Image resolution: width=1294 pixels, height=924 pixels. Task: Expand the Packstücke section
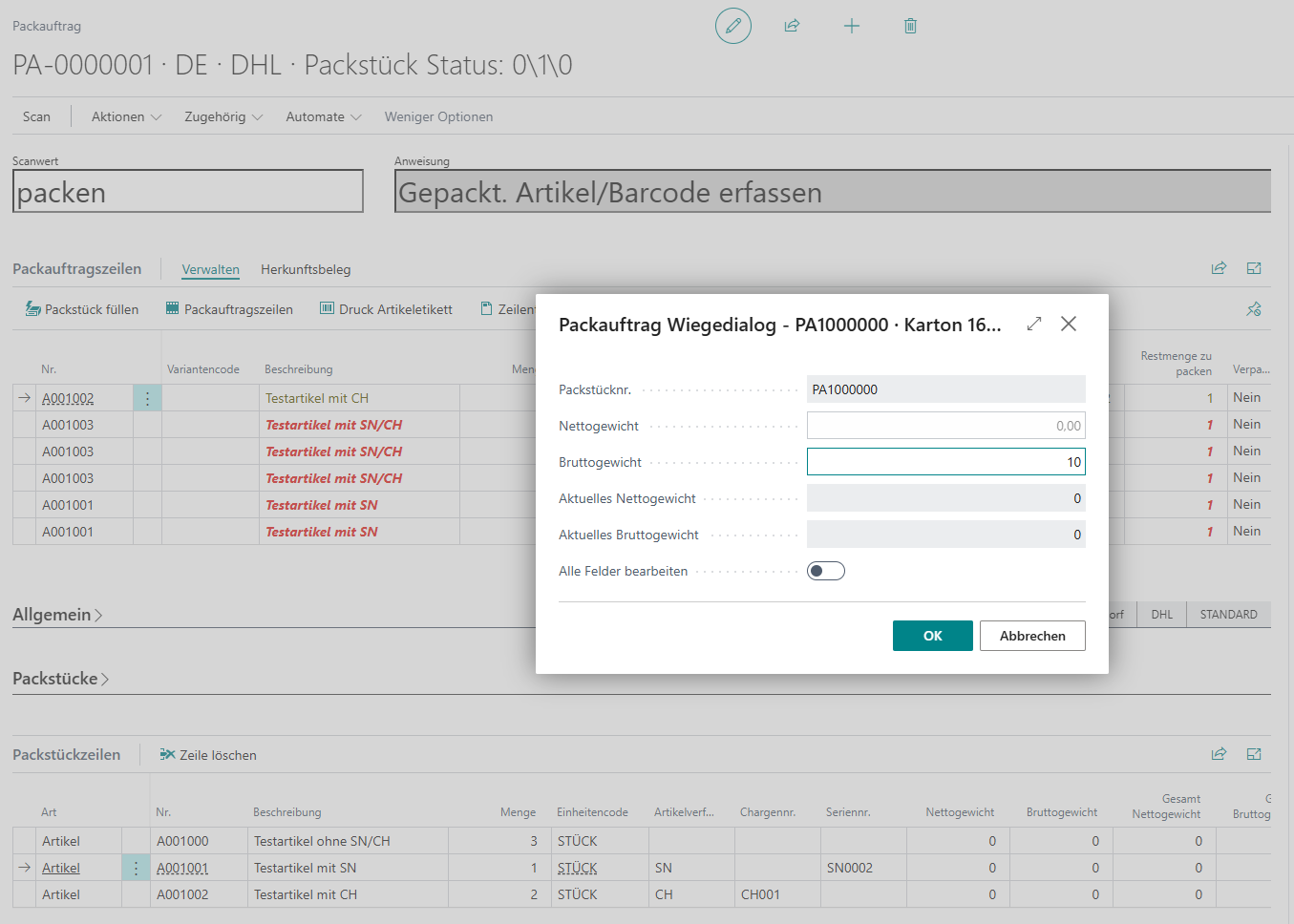tap(61, 679)
